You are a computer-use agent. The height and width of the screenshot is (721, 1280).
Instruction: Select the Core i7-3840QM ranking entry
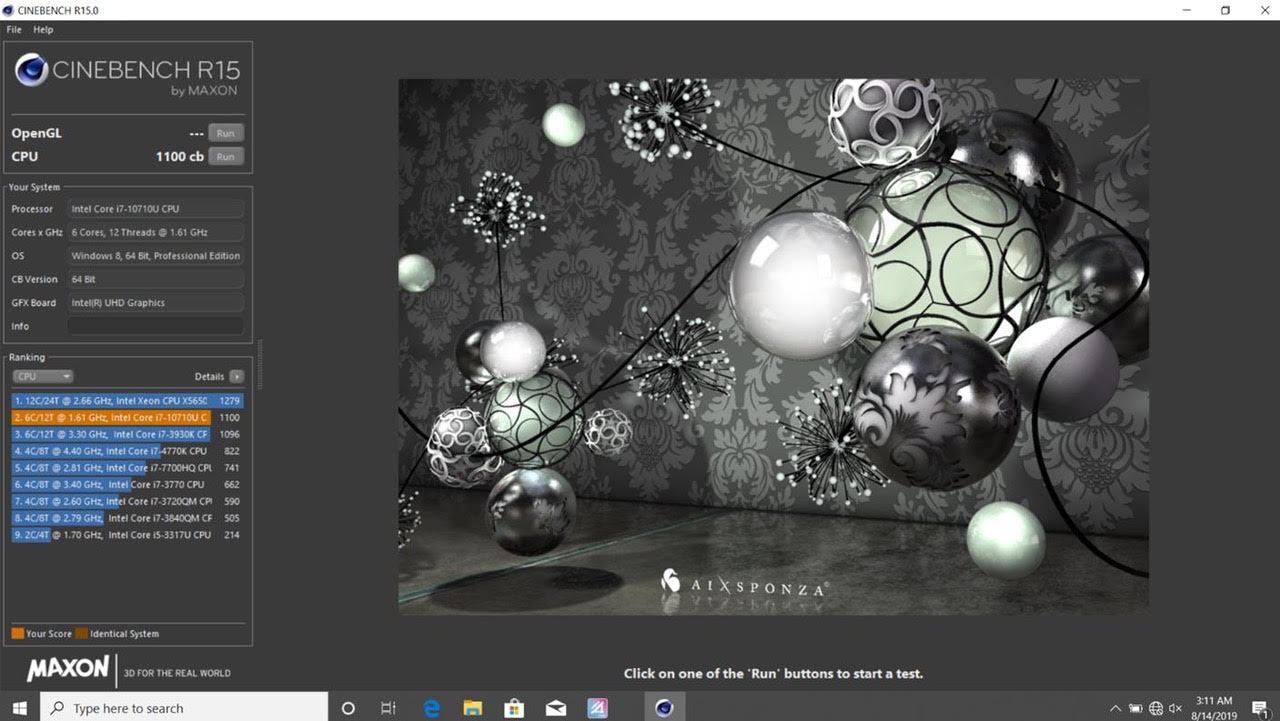click(128, 518)
